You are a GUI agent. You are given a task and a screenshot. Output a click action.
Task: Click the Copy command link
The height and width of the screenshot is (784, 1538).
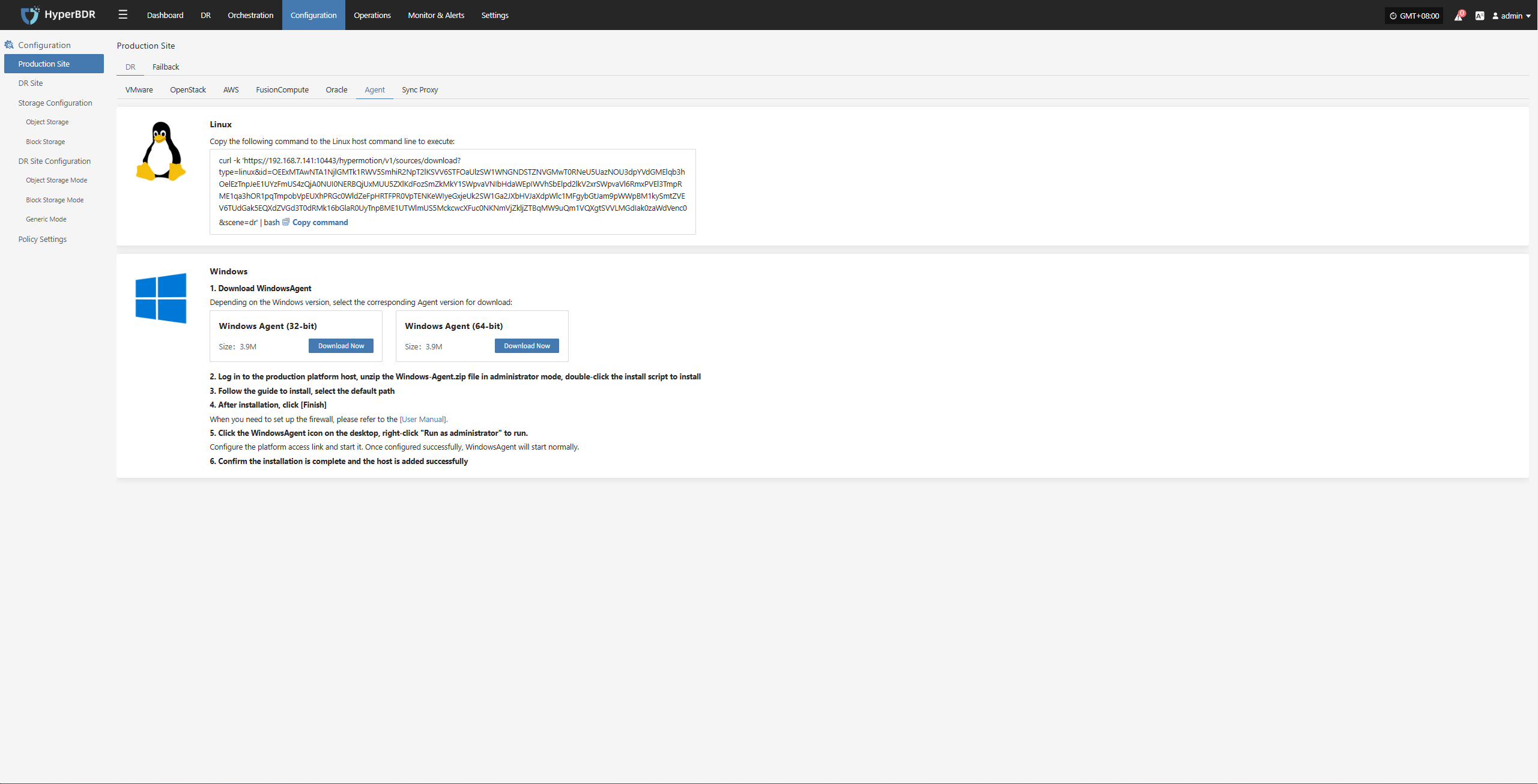tap(320, 222)
